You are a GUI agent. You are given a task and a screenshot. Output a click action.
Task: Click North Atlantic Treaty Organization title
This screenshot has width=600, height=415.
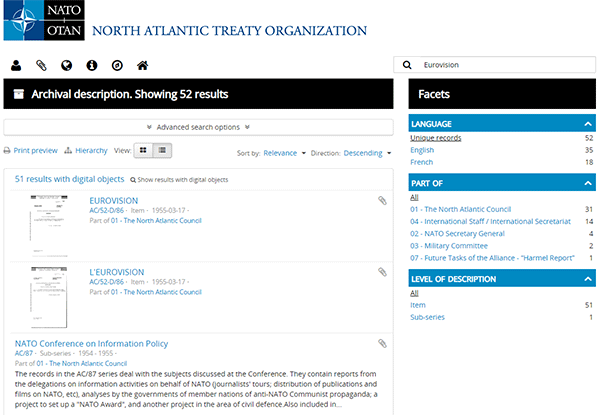(230, 31)
